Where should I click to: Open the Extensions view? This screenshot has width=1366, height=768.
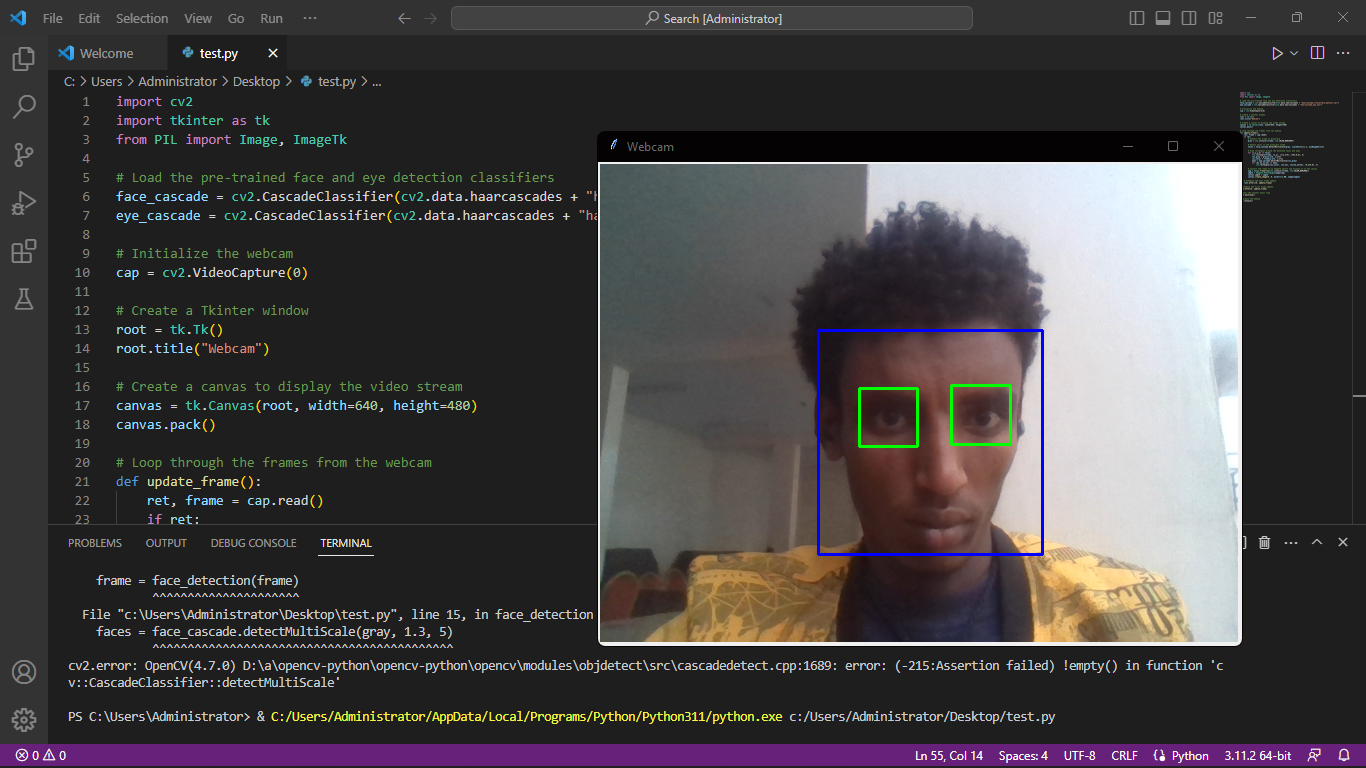(24, 251)
